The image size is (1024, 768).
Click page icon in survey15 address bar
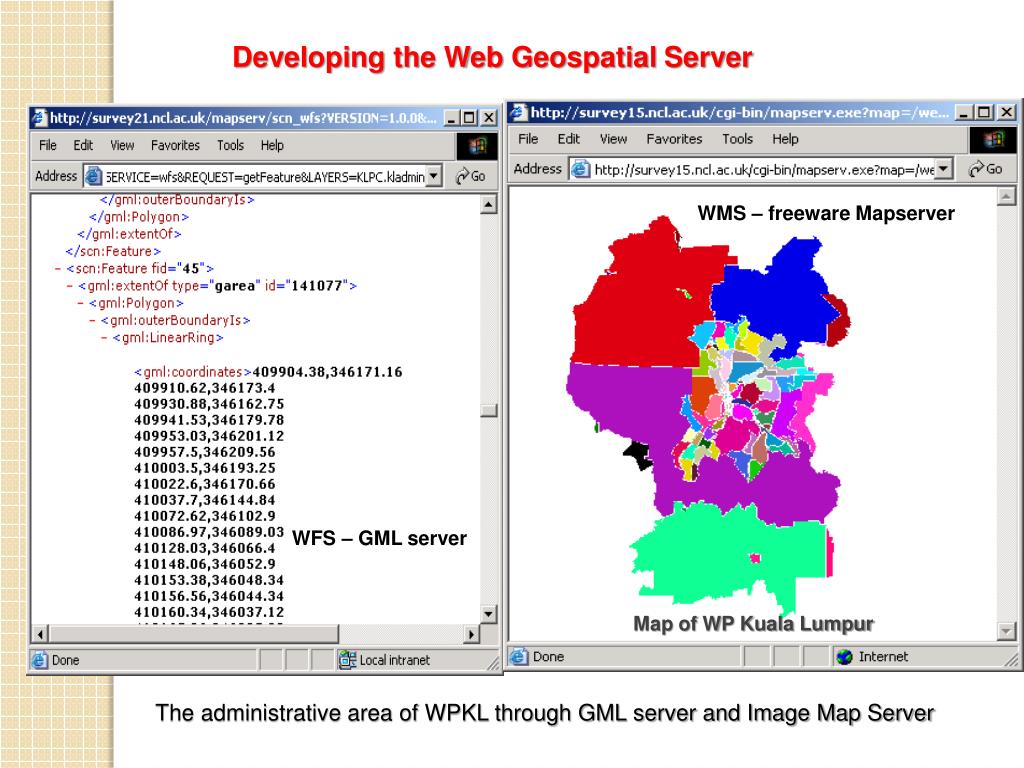click(x=580, y=169)
